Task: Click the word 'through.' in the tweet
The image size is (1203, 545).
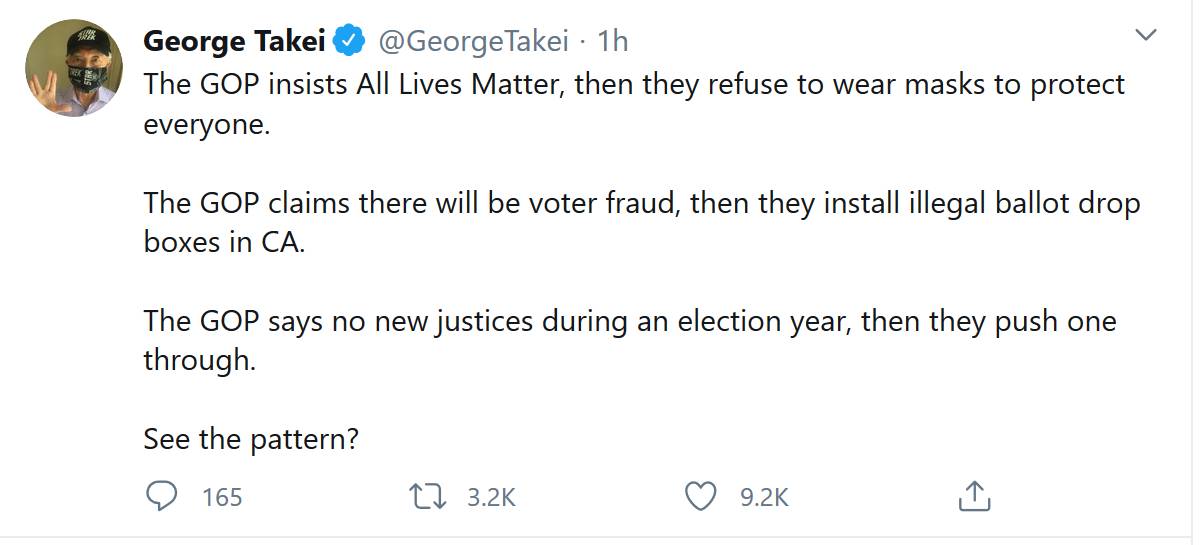Action: 200,360
